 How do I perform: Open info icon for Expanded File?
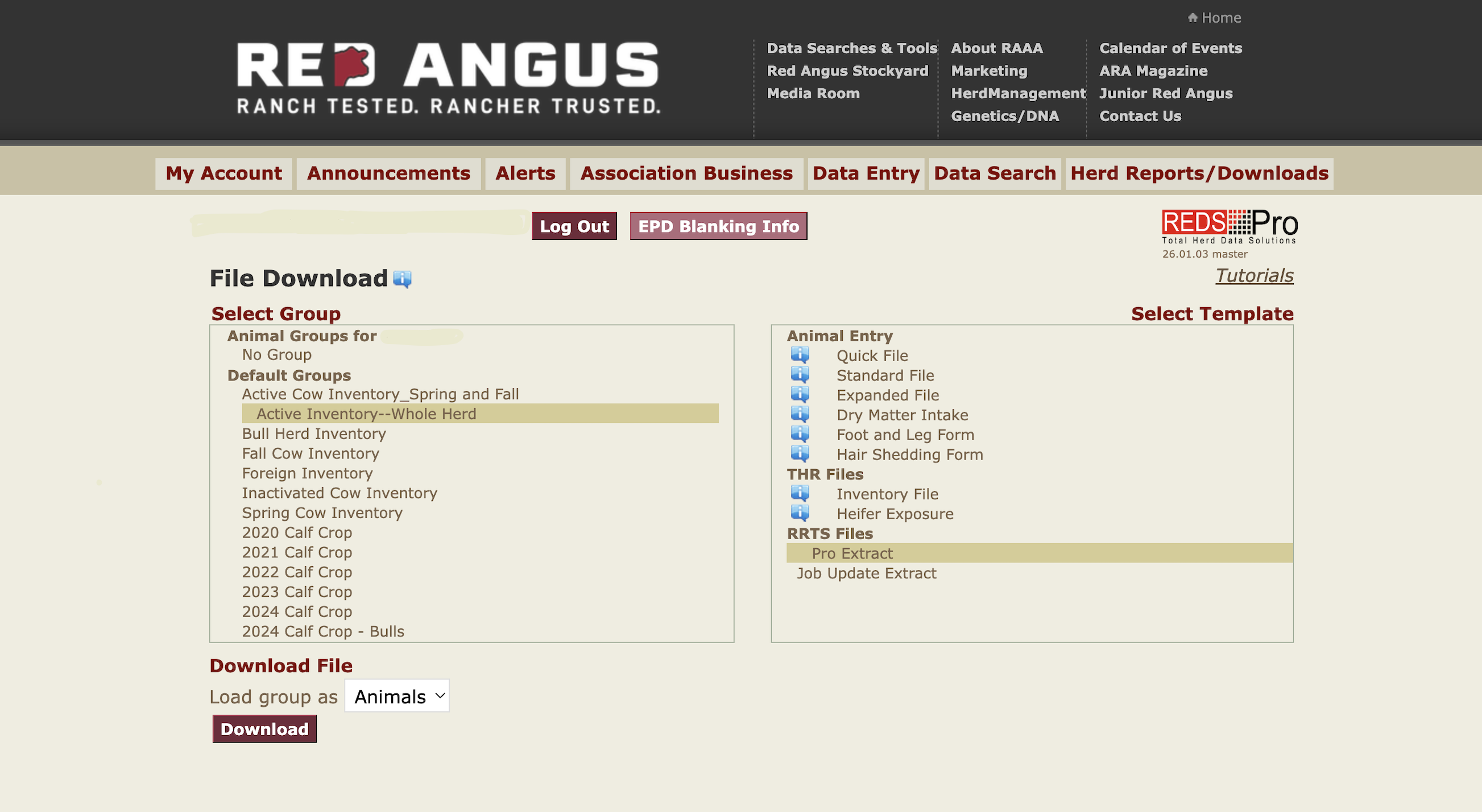click(x=800, y=395)
